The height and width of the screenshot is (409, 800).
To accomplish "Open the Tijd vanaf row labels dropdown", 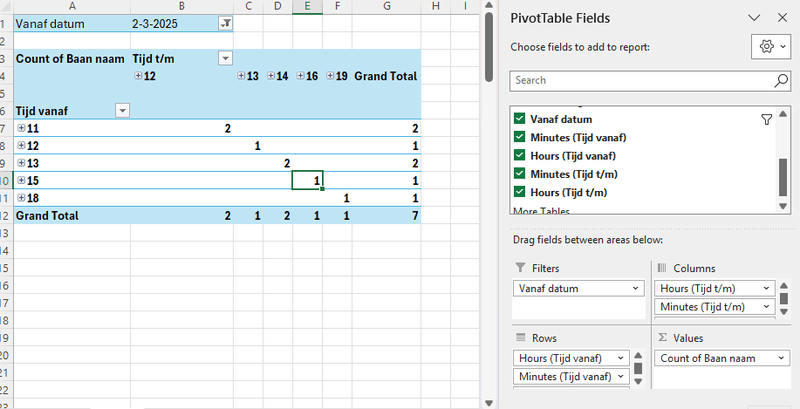I will (122, 111).
